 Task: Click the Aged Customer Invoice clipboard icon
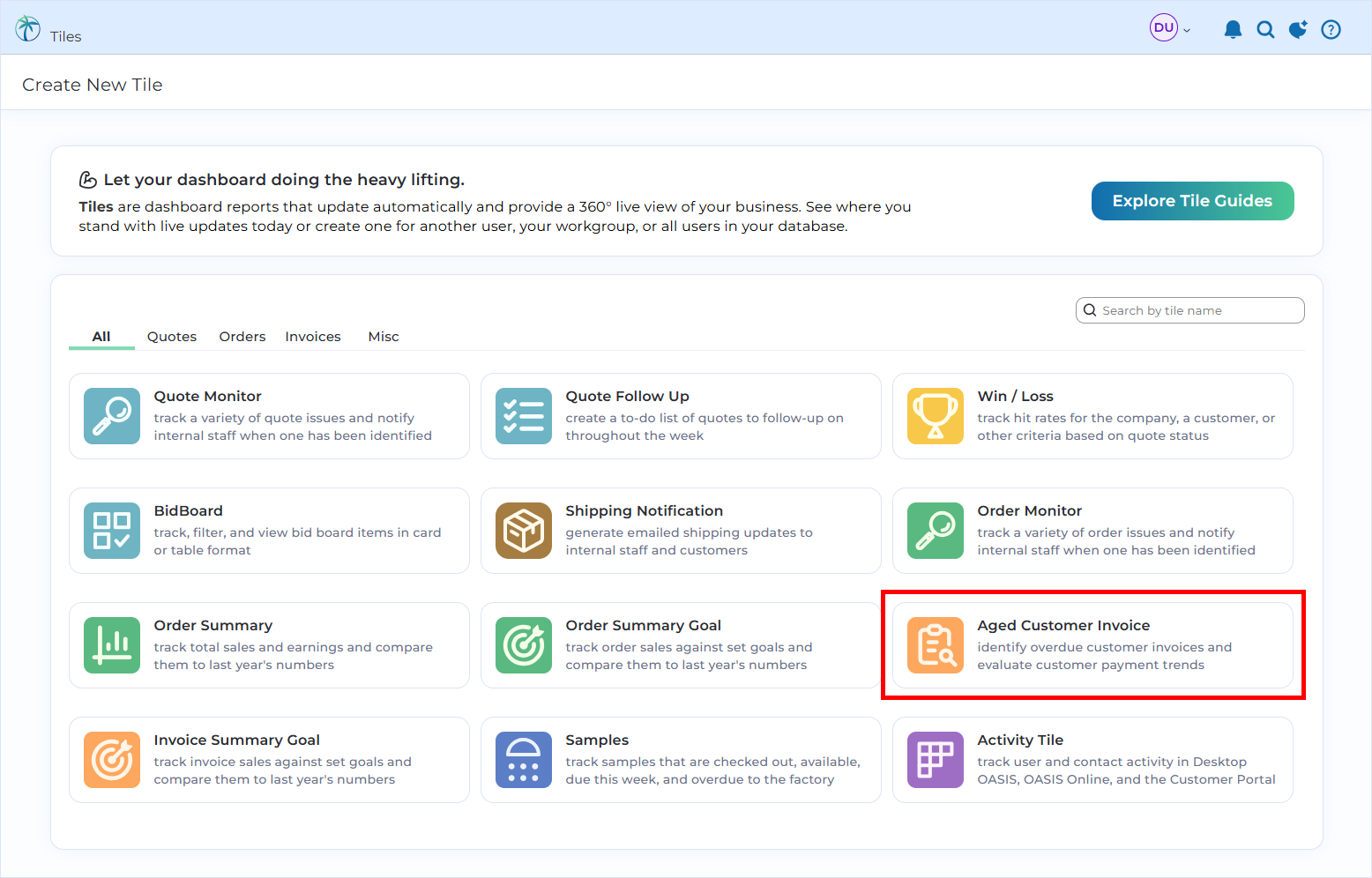pos(936,645)
